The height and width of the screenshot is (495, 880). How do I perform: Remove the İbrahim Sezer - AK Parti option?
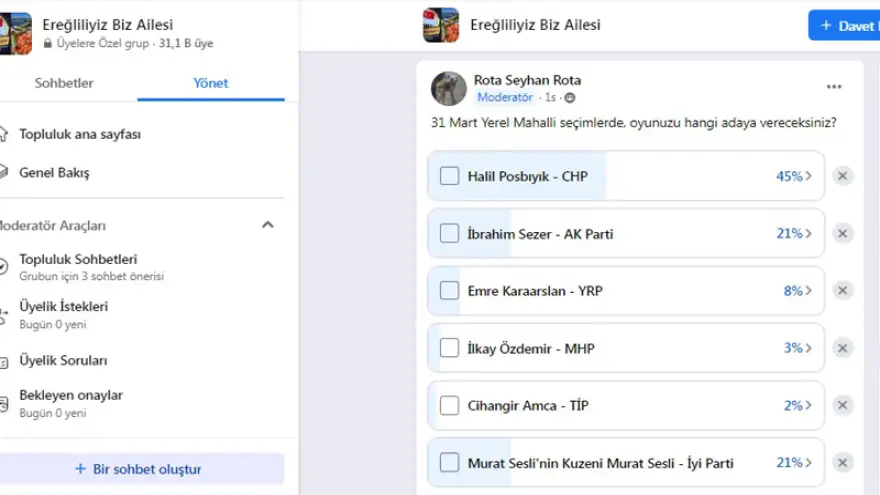842,233
